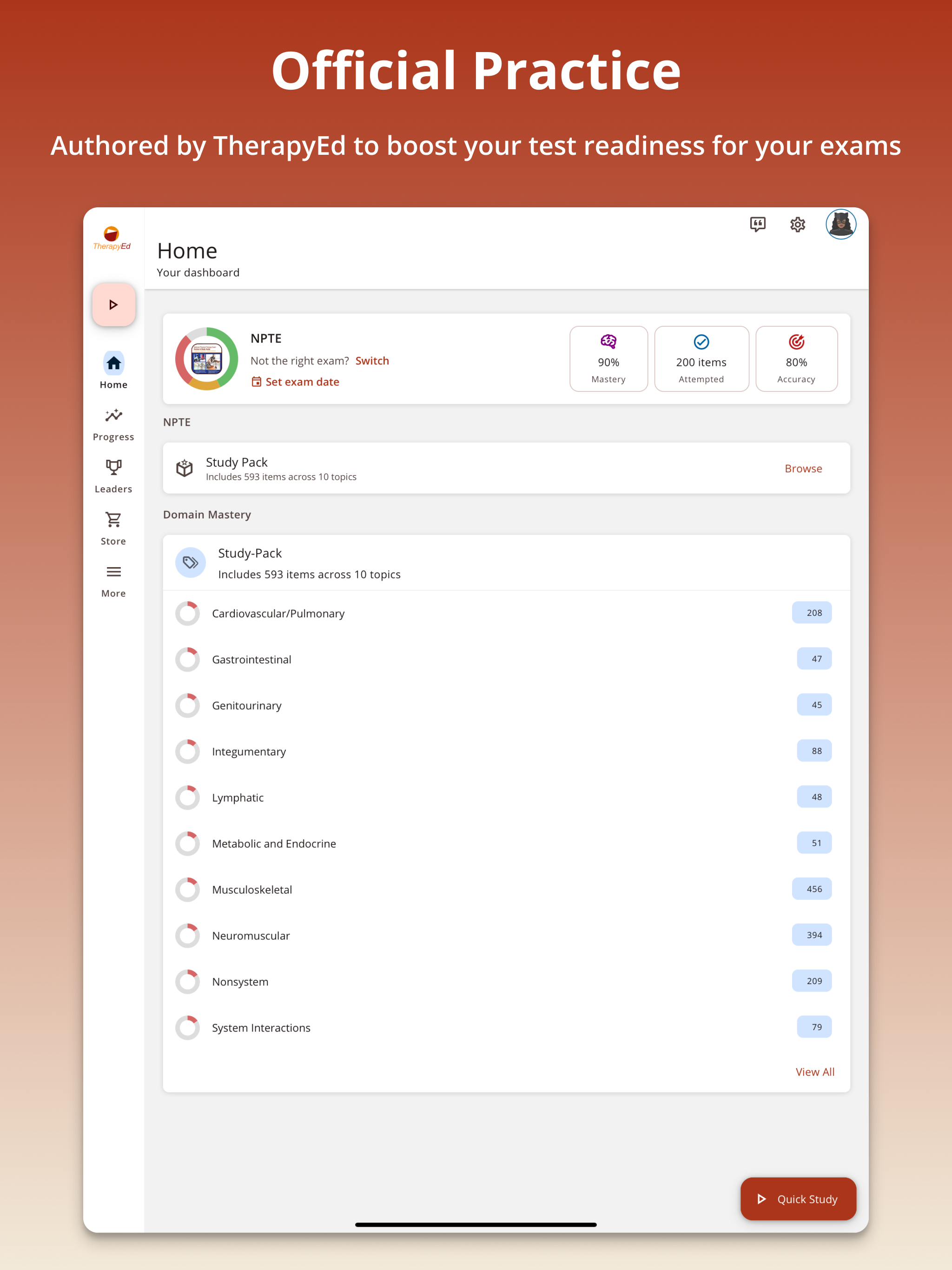Start Quick Study

(x=798, y=1199)
